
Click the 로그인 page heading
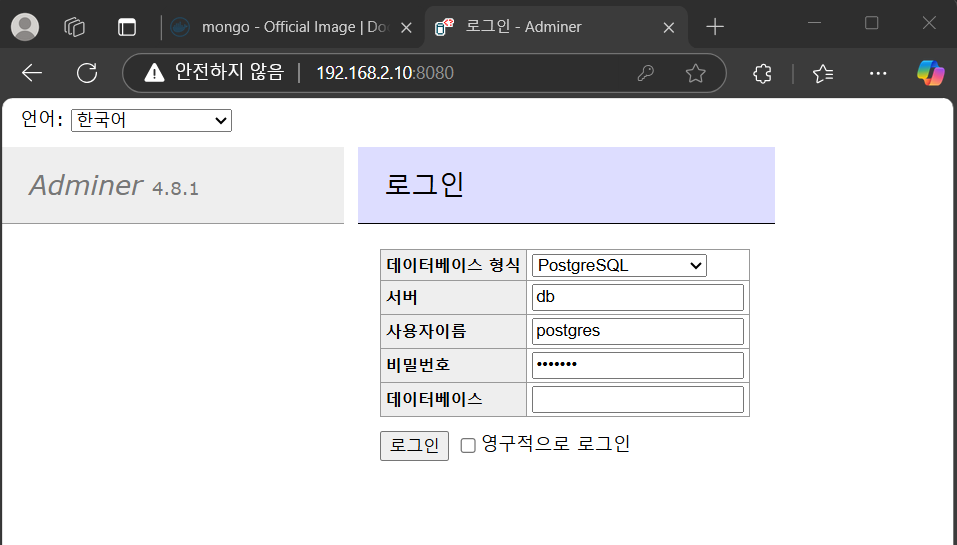425,184
